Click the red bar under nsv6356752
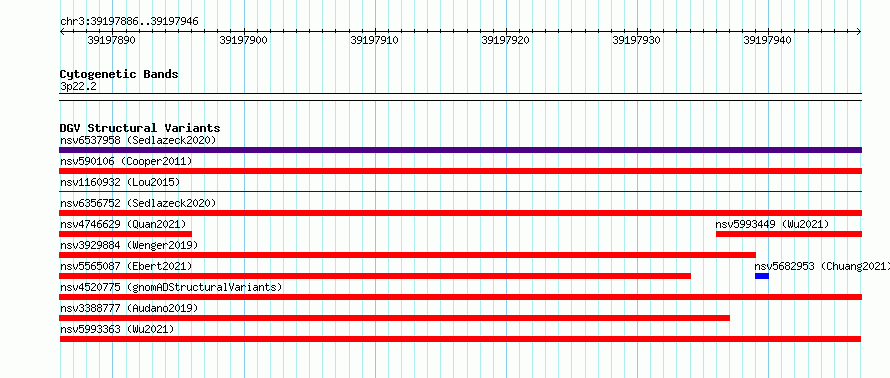 (x=460, y=213)
